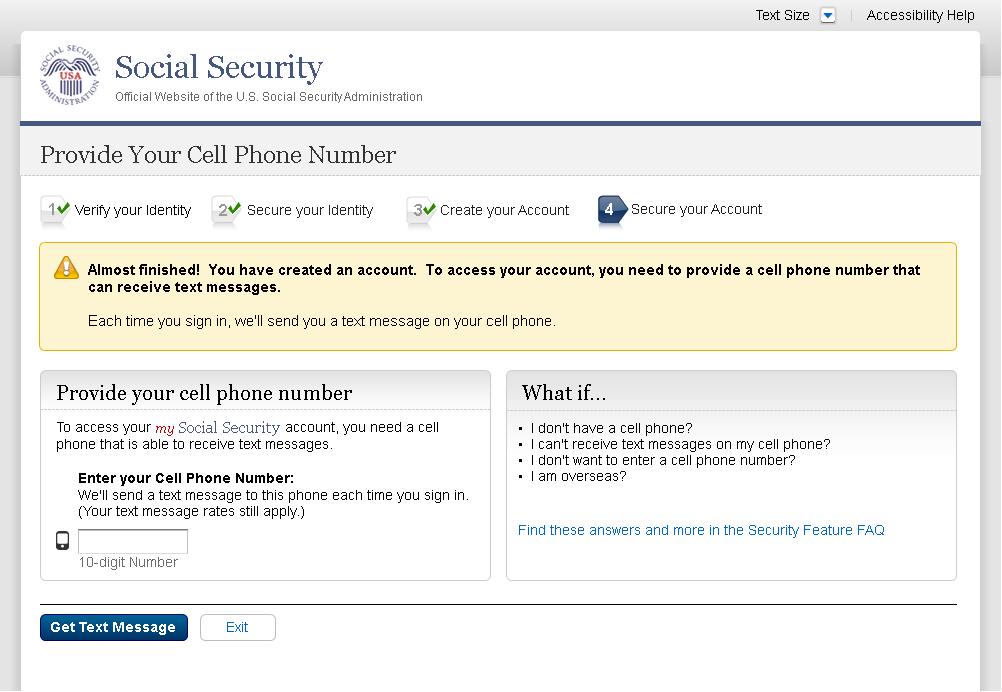Focus the 10-digit cell phone number field
Image resolution: width=1002 pixels, height=692 pixels.
point(133,541)
